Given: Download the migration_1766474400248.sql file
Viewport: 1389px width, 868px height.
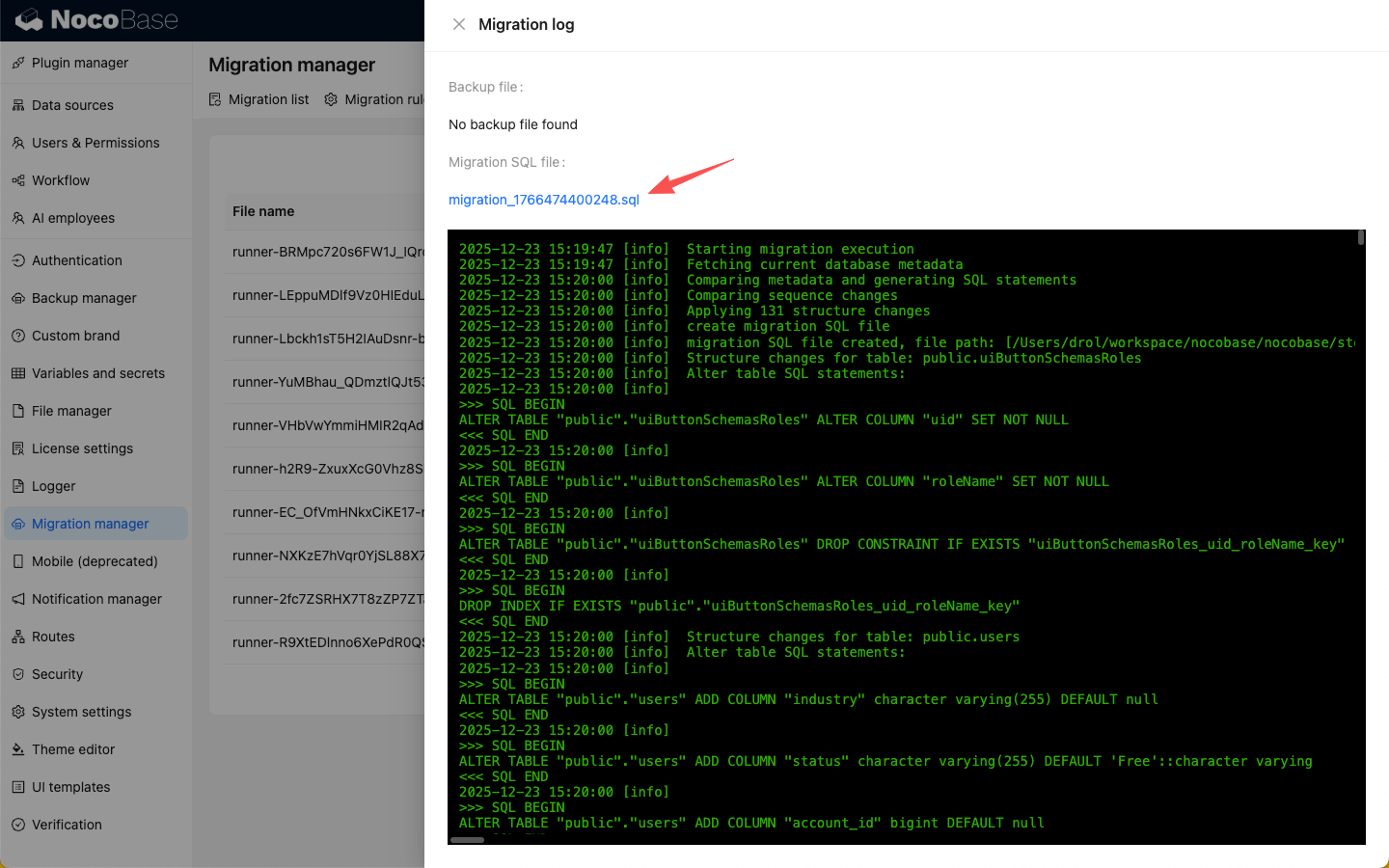Looking at the screenshot, I should 543,200.
